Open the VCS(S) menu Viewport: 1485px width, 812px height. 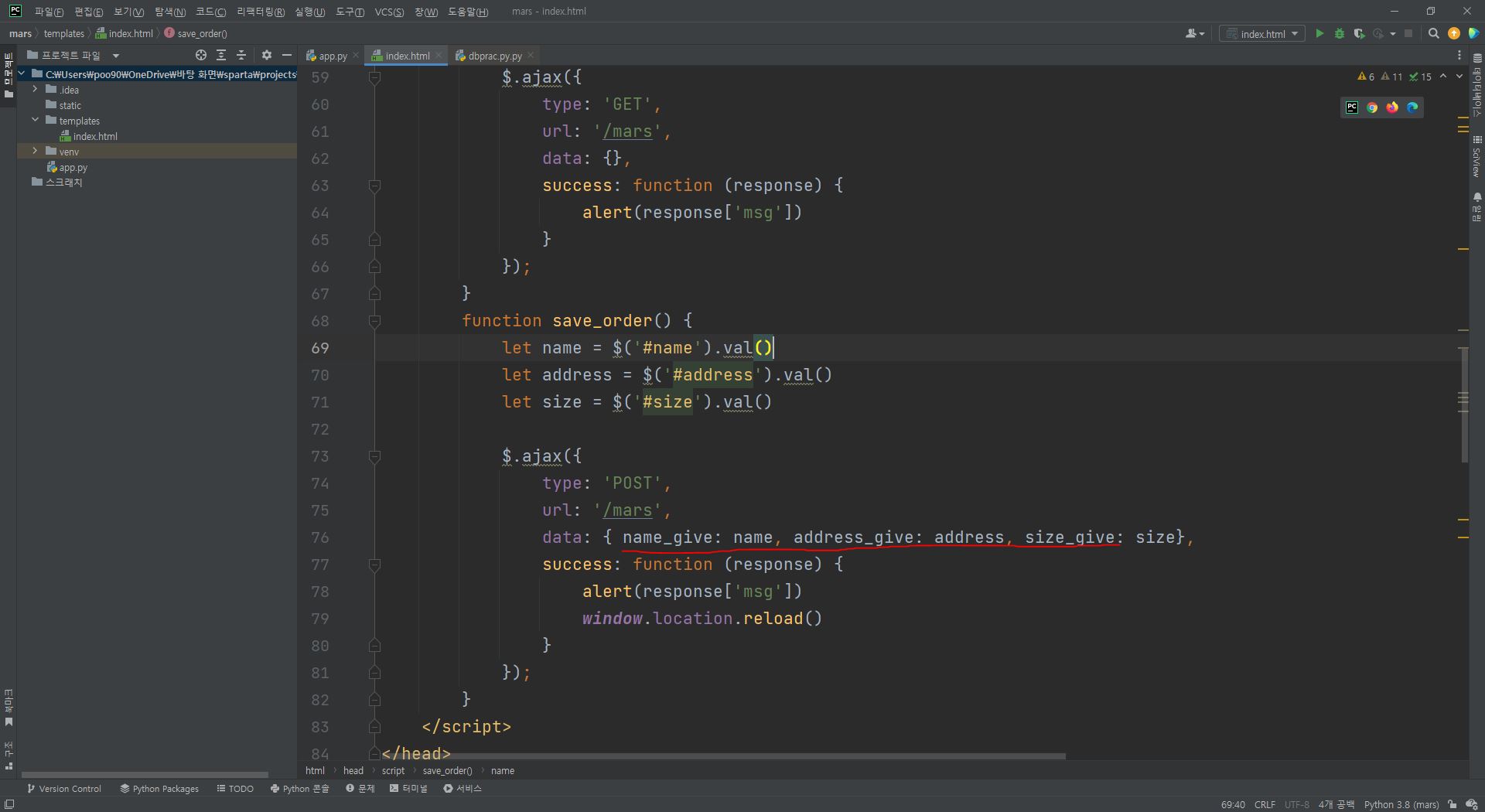(x=389, y=12)
